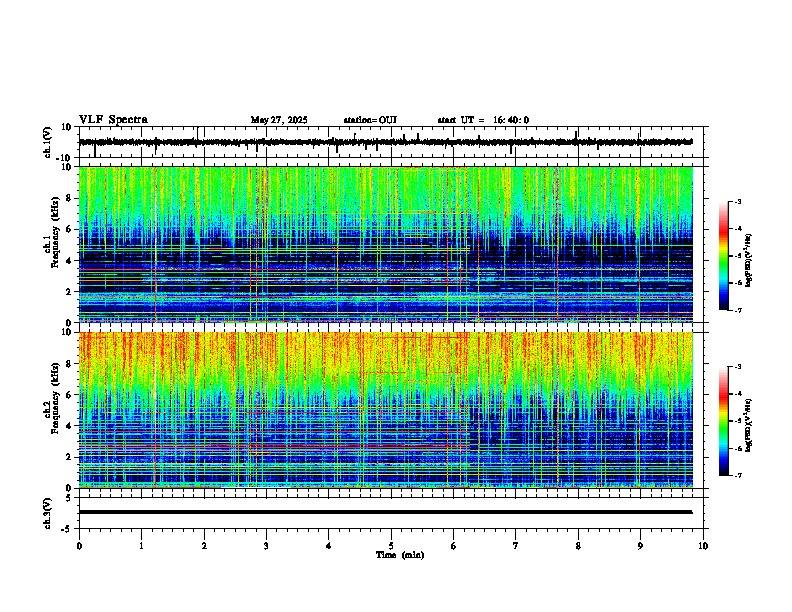Click the "station=OUI" header label

(370, 120)
